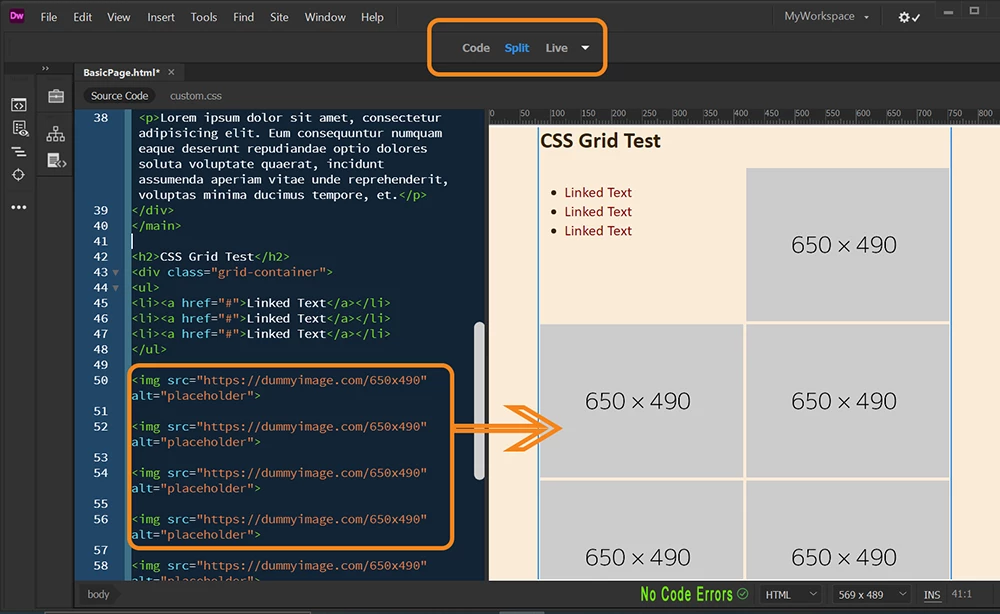Image resolution: width=1000 pixels, height=614 pixels.
Task: Select the top-right 650 x 490 placeholder image
Action: 848,244
